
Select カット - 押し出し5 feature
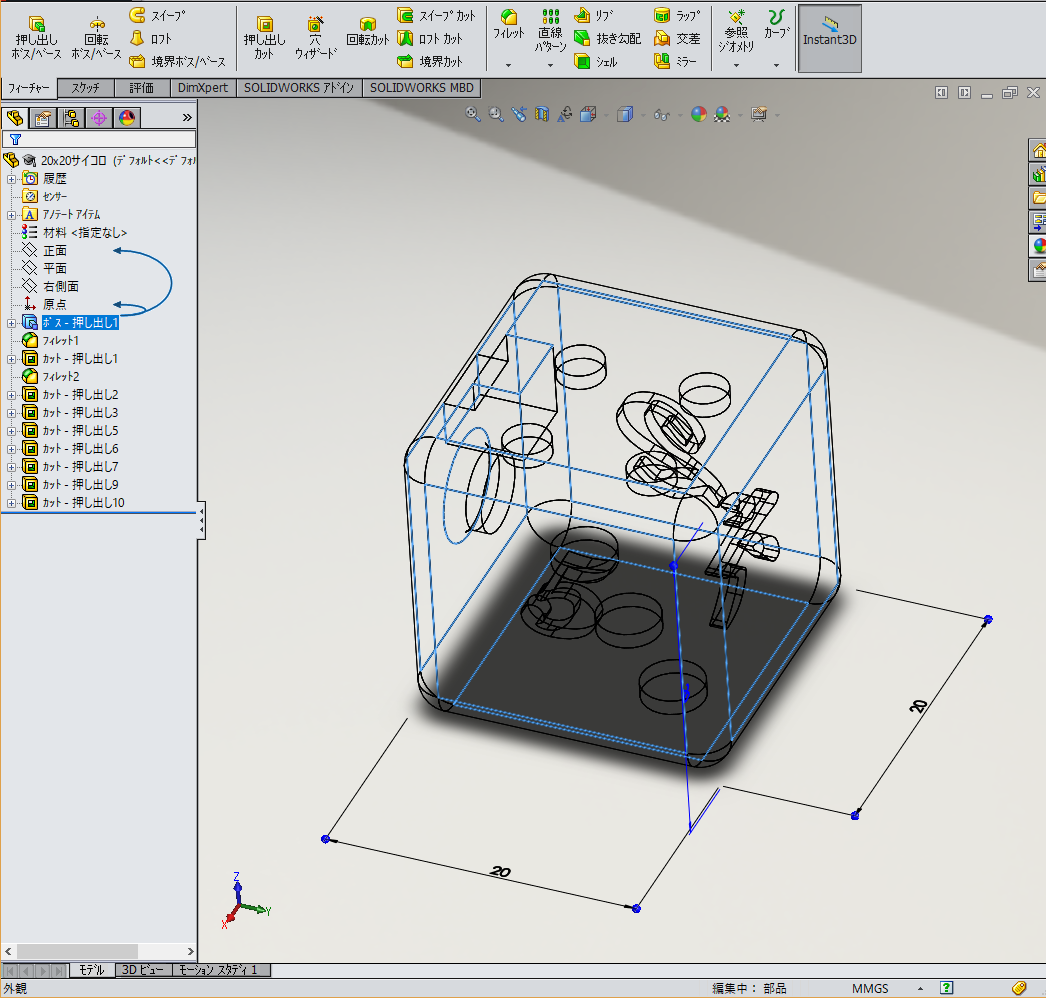click(80, 430)
